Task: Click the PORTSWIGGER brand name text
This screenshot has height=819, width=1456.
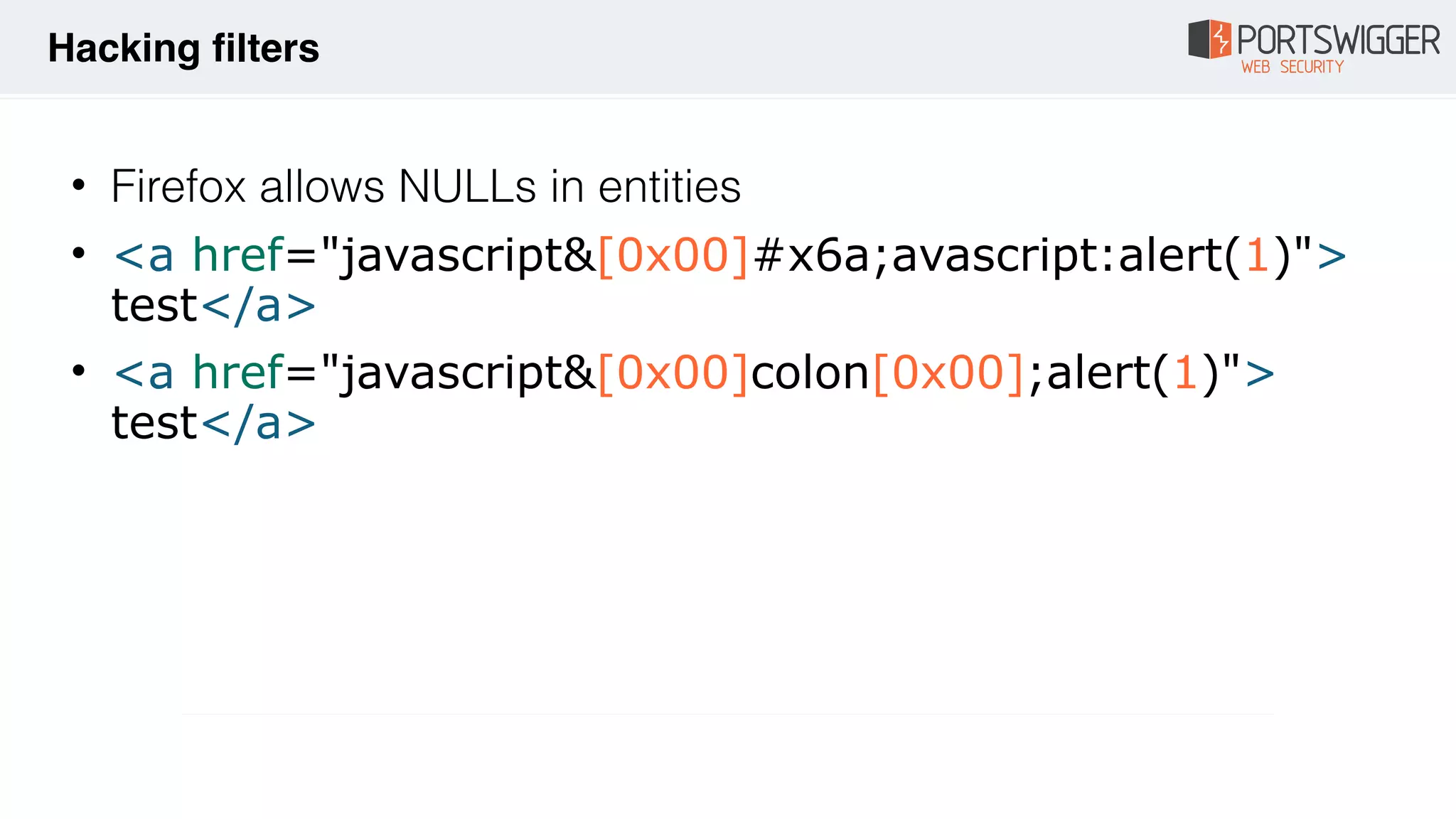Action: point(1339,40)
